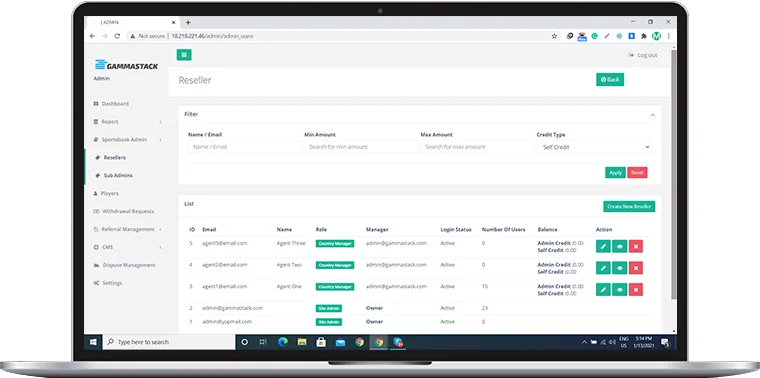760x378 pixels.
Task: Bookmark this page with star icon
Action: pyautogui.click(x=554, y=36)
